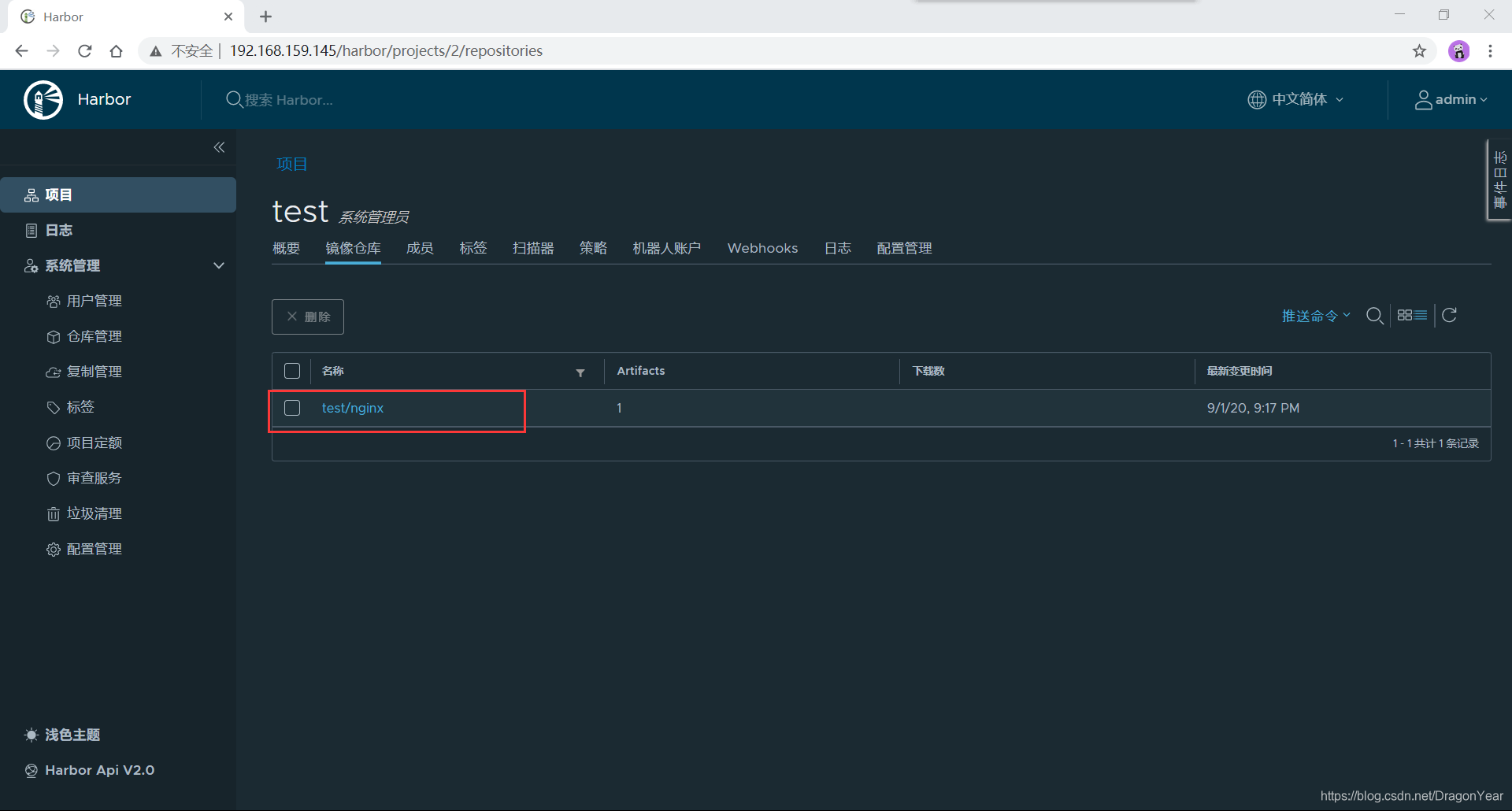Go back in browser
1512x811 pixels.
(x=21, y=51)
